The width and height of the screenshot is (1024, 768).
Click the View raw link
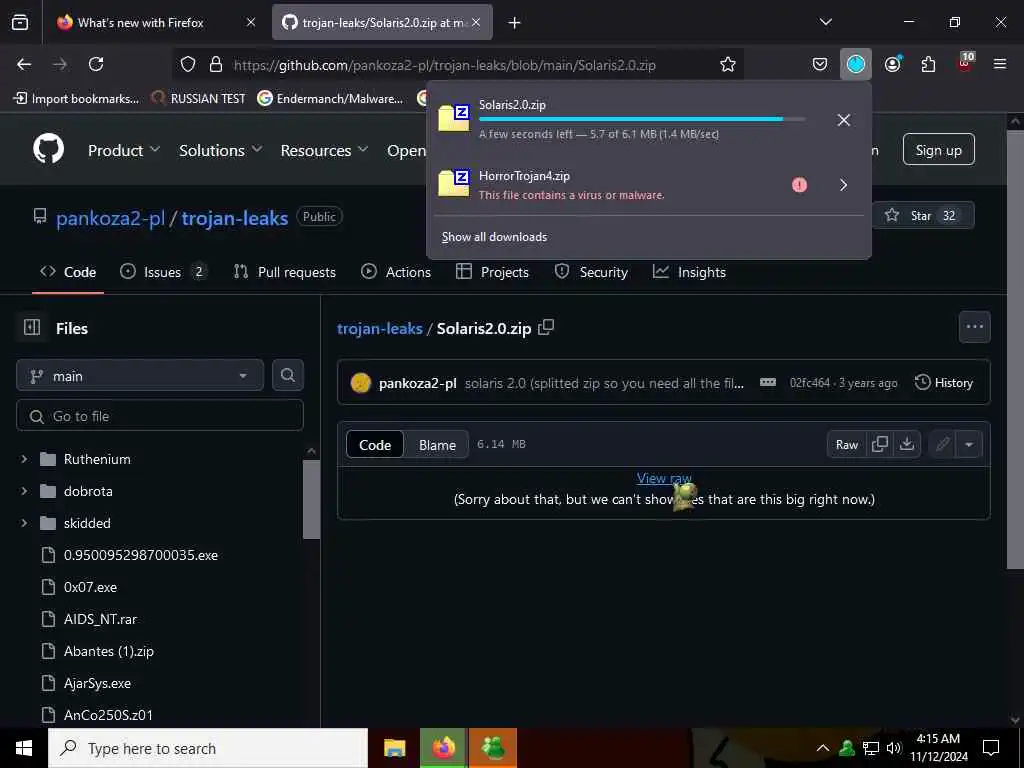(x=664, y=478)
